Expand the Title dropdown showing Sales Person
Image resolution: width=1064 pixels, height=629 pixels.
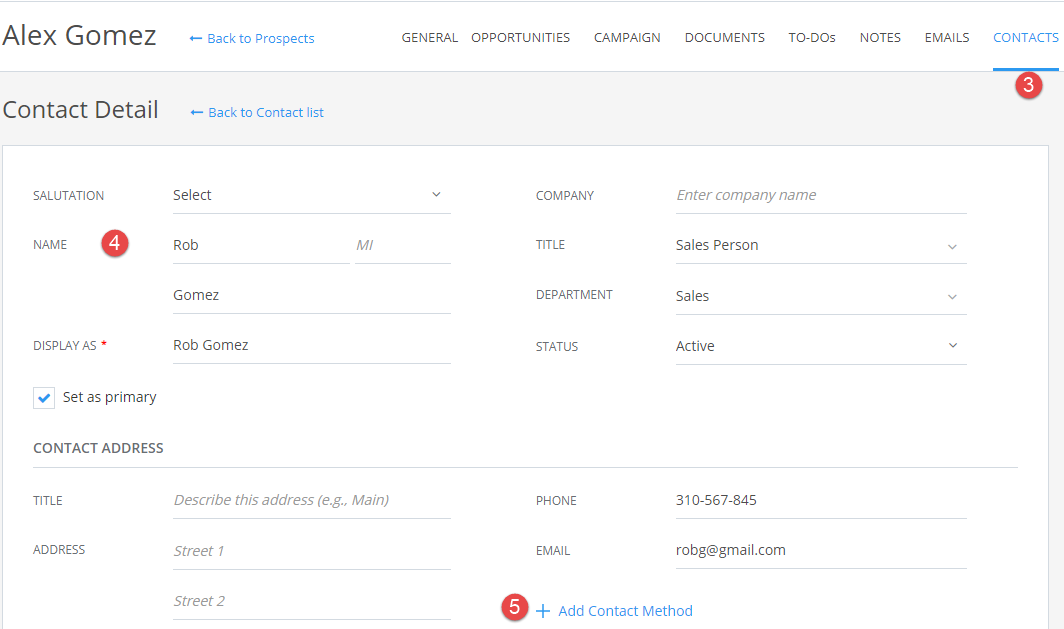821,246
